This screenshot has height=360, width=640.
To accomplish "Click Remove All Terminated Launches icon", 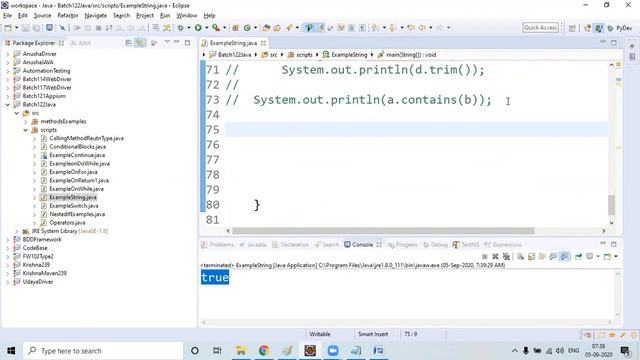I will pyautogui.click(x=506, y=256).
